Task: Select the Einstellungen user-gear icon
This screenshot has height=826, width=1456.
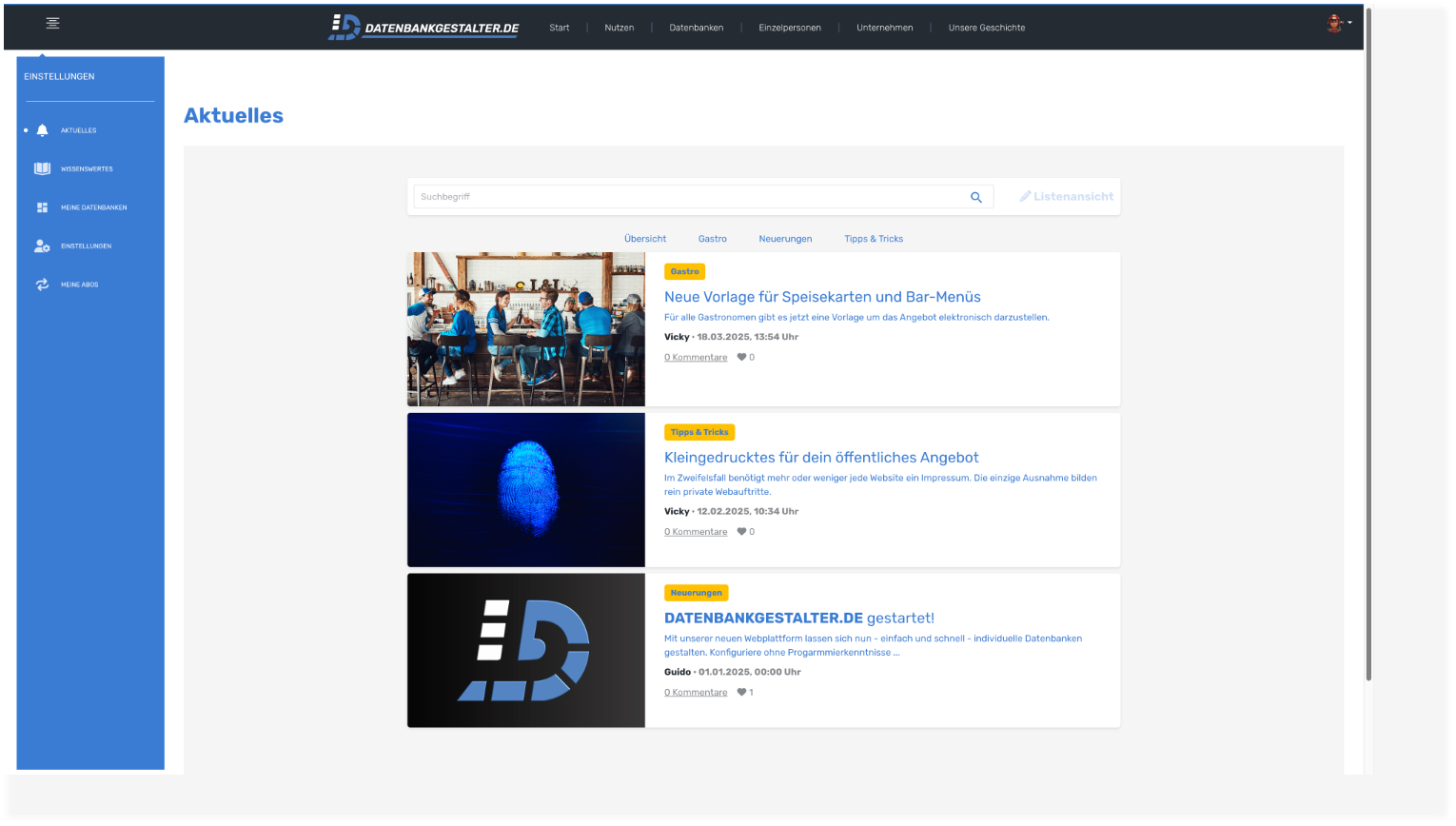Action: 42,246
